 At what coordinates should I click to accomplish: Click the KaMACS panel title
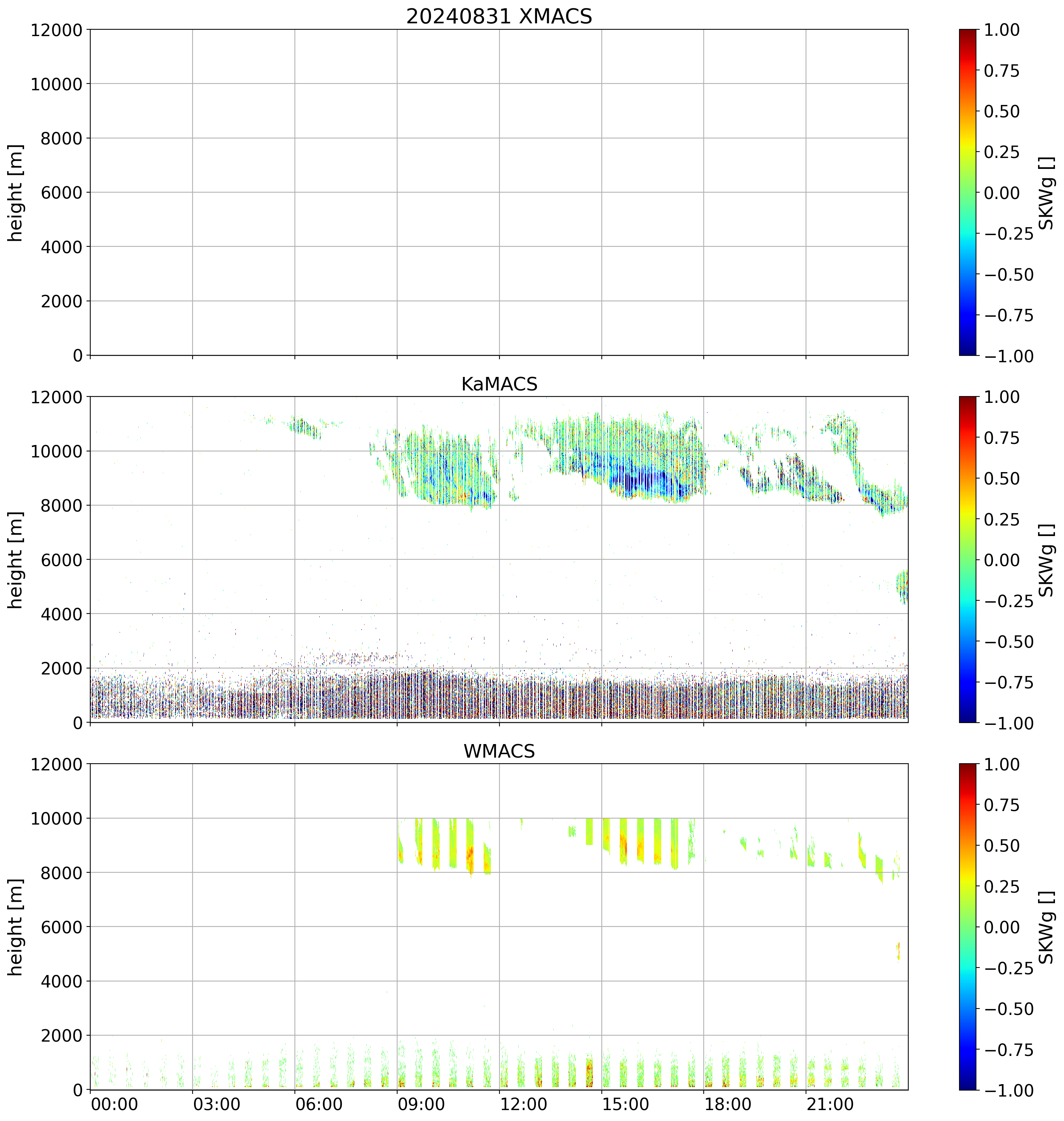pyautogui.click(x=499, y=384)
